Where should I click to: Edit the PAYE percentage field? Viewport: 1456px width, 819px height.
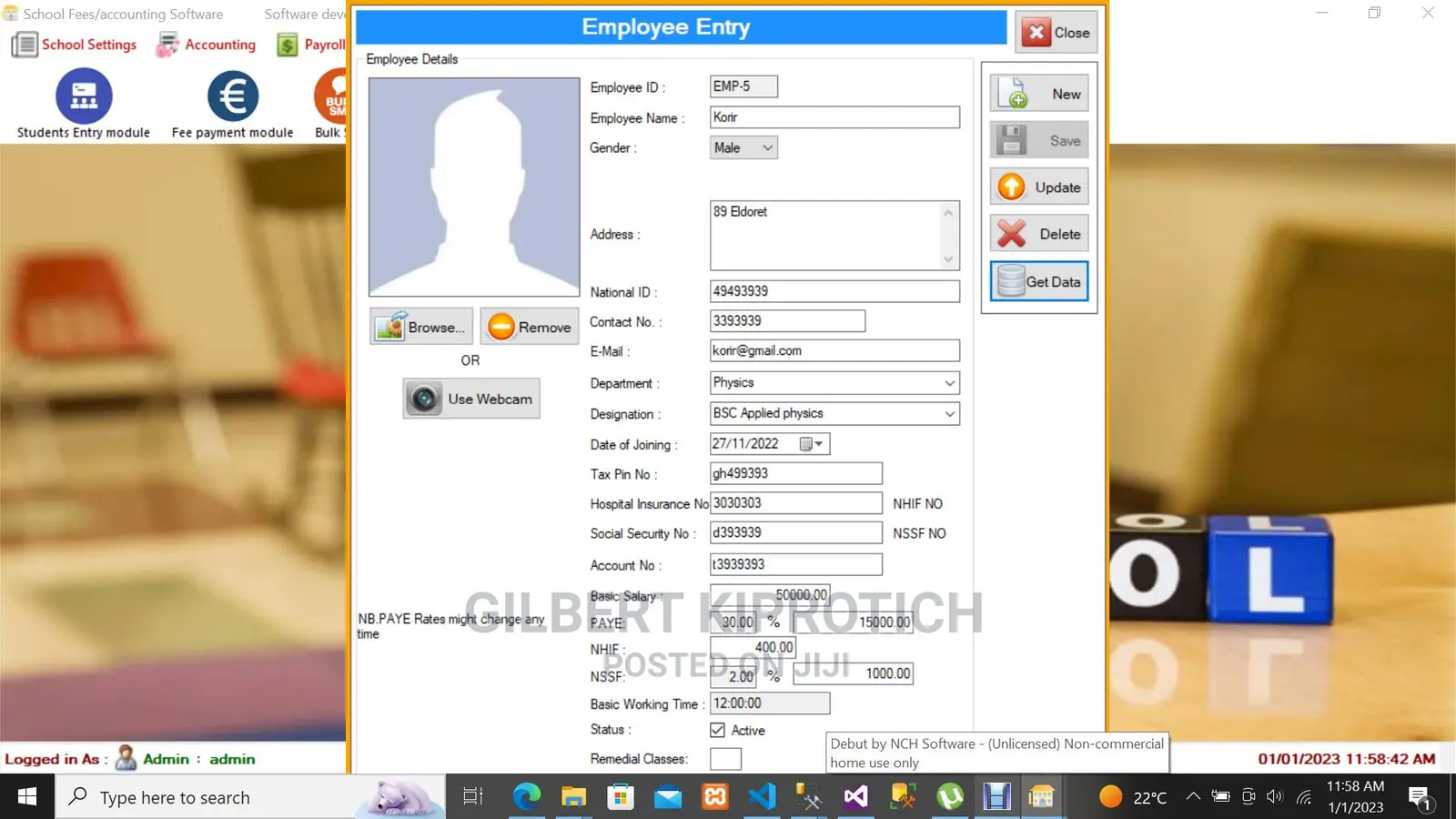(733, 622)
